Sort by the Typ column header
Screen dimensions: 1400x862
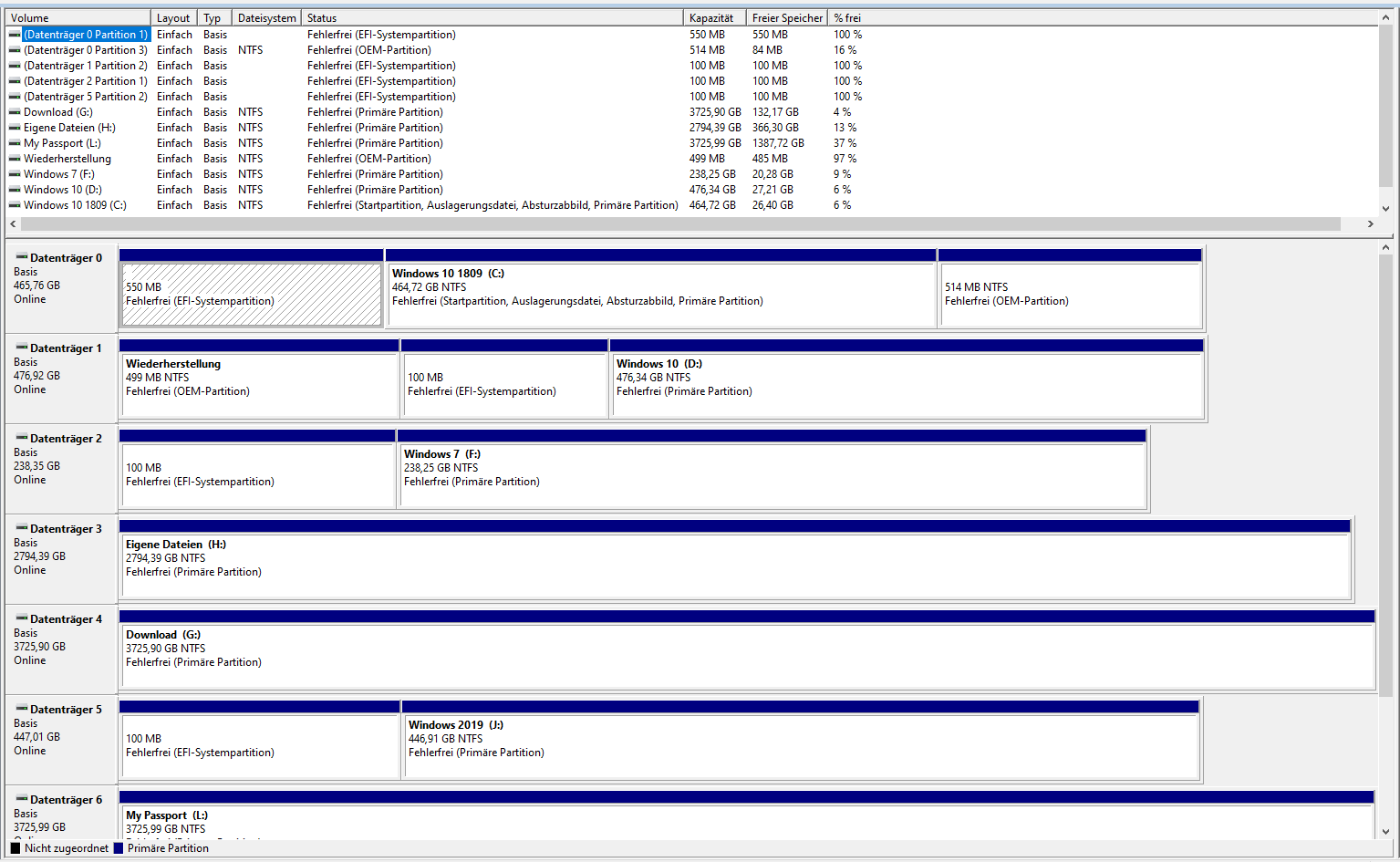click(215, 17)
